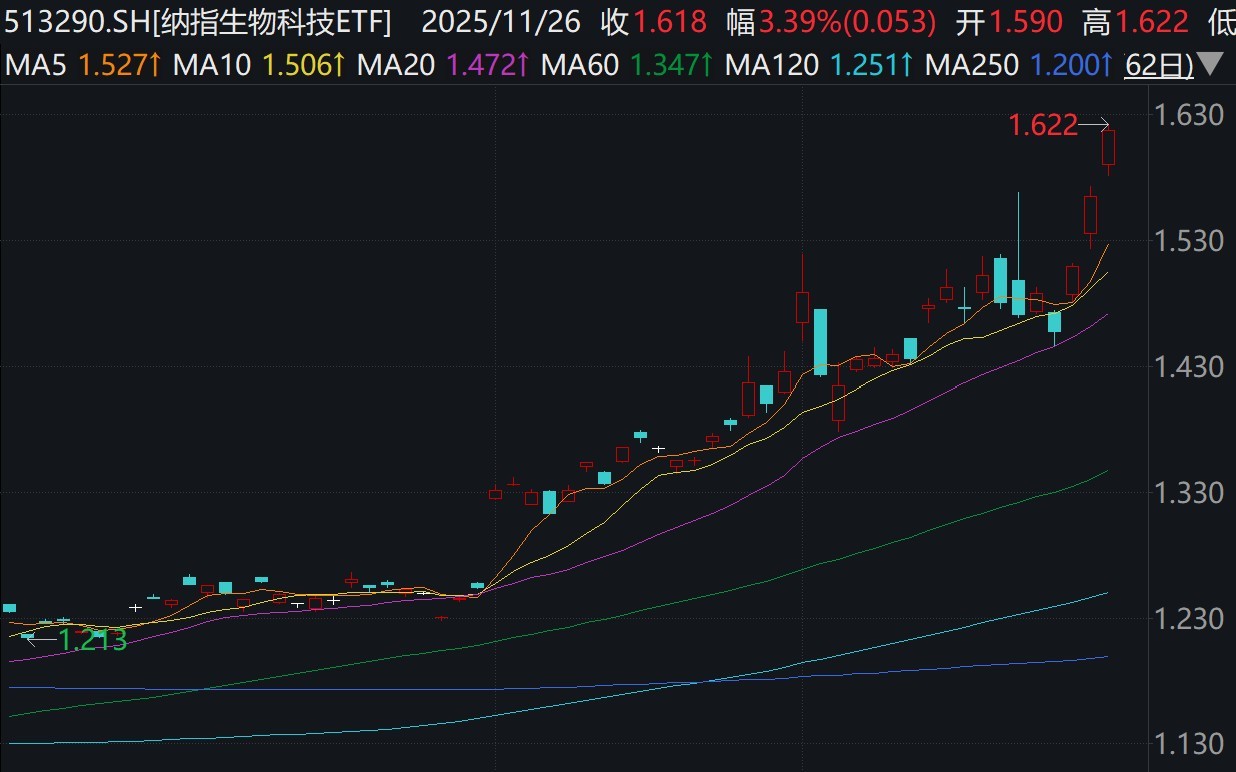Click the date 2025/11/26 in header
The width and height of the screenshot is (1236, 772).
(x=501, y=21)
